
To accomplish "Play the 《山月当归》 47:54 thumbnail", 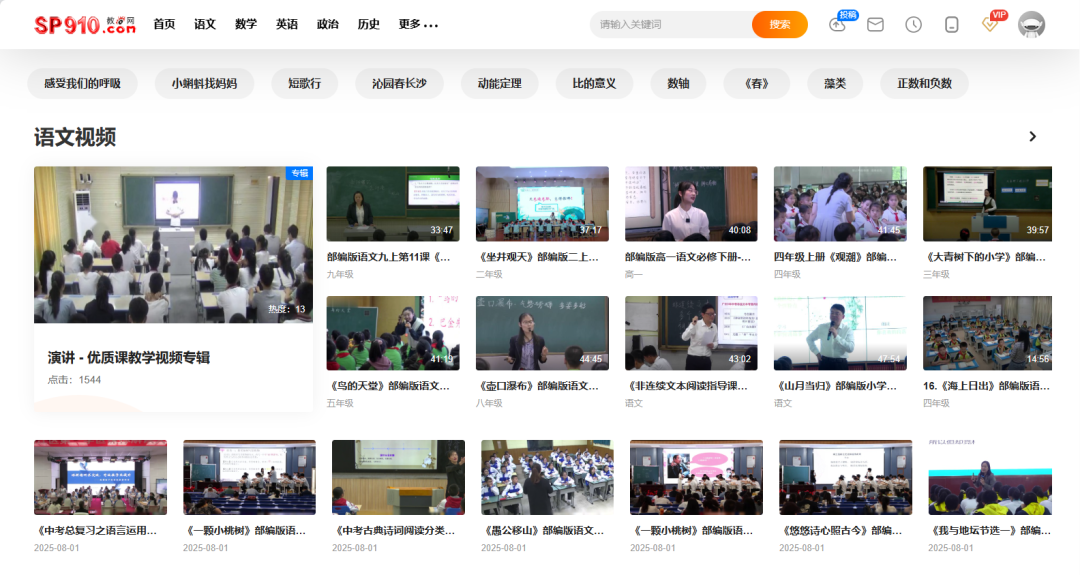I will point(840,333).
